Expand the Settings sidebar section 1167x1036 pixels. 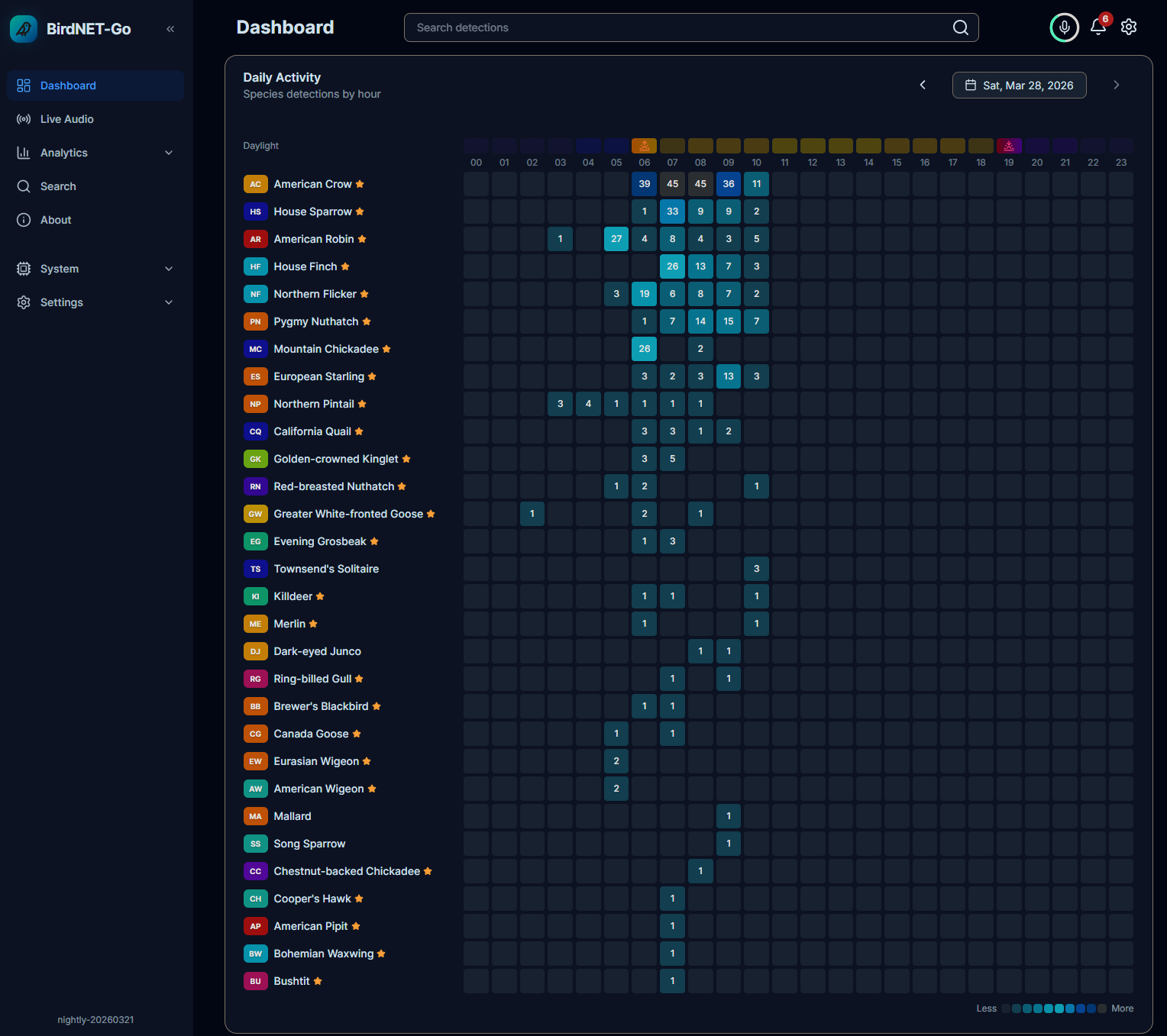95,302
